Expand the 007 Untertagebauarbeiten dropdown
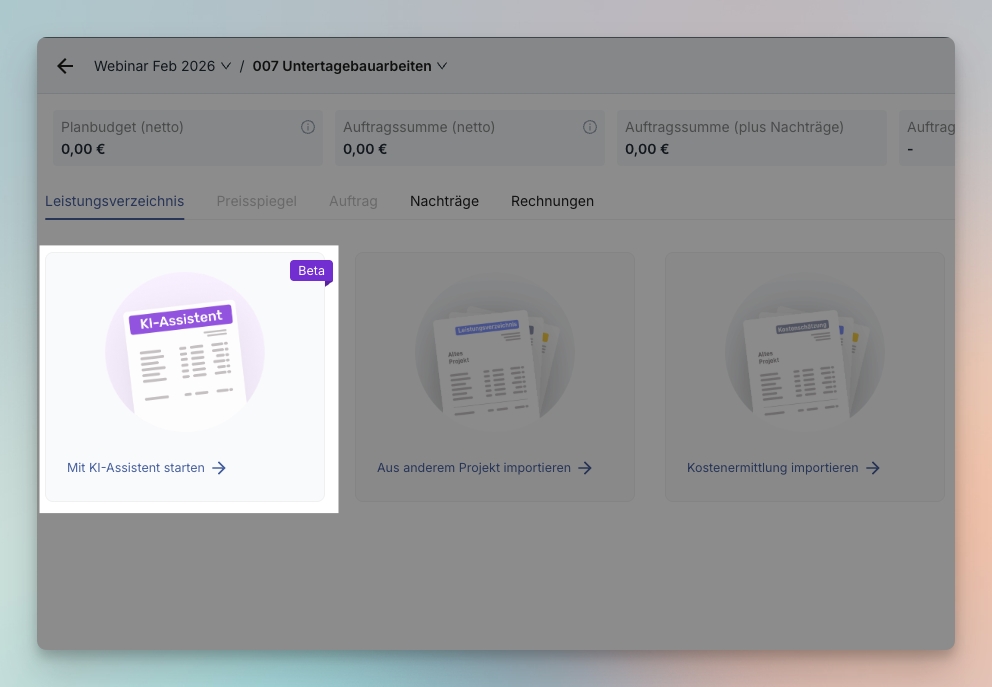This screenshot has height=687, width=992. tap(350, 66)
